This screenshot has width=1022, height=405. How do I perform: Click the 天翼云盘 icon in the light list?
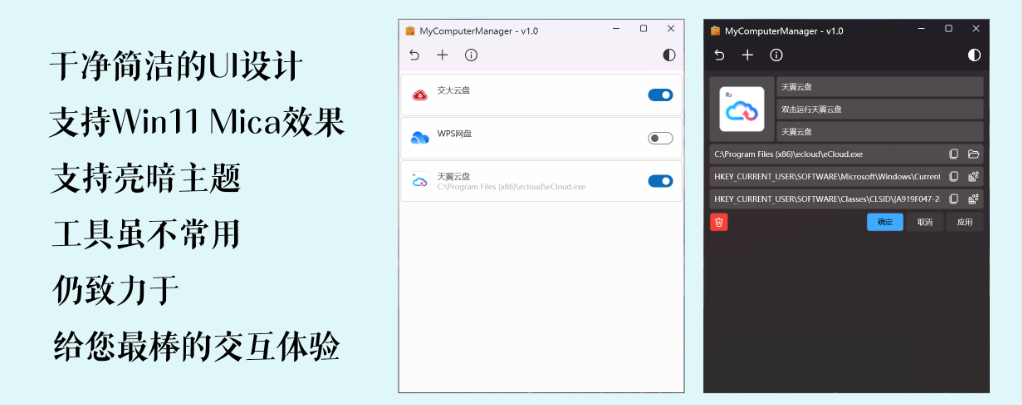(x=420, y=181)
